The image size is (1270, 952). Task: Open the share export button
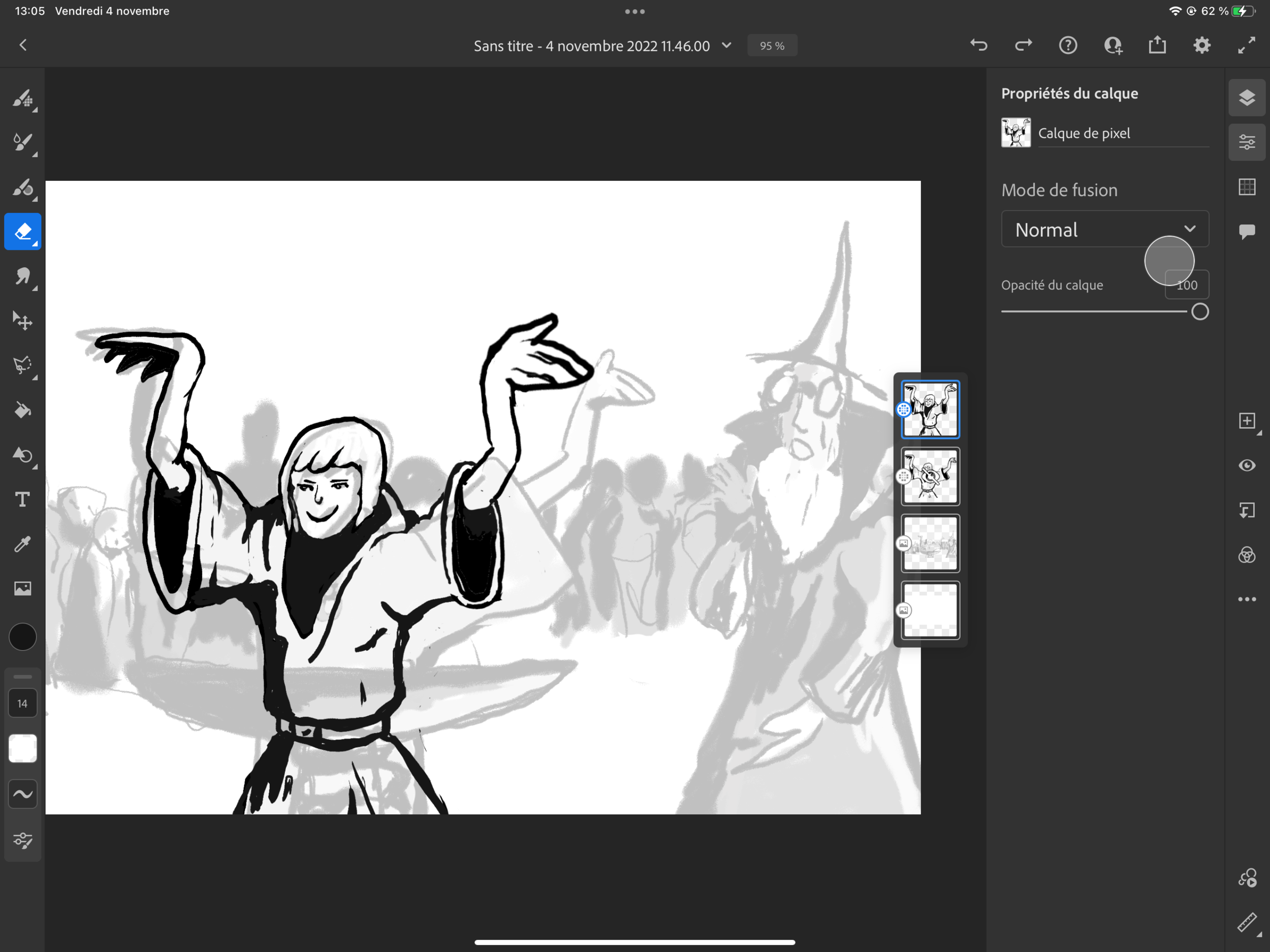pos(1157,45)
